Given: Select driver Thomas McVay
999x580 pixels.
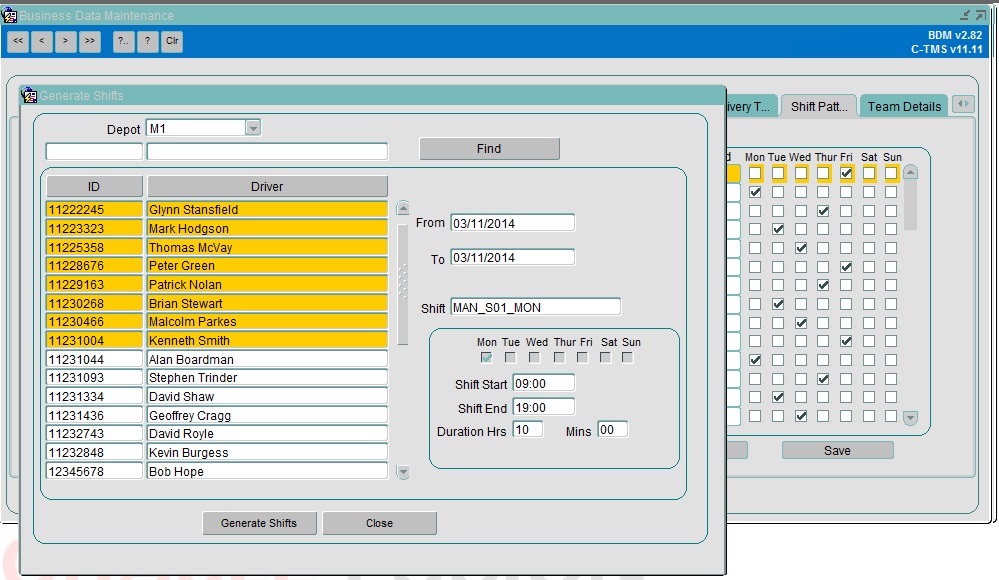Looking at the screenshot, I should (267, 247).
